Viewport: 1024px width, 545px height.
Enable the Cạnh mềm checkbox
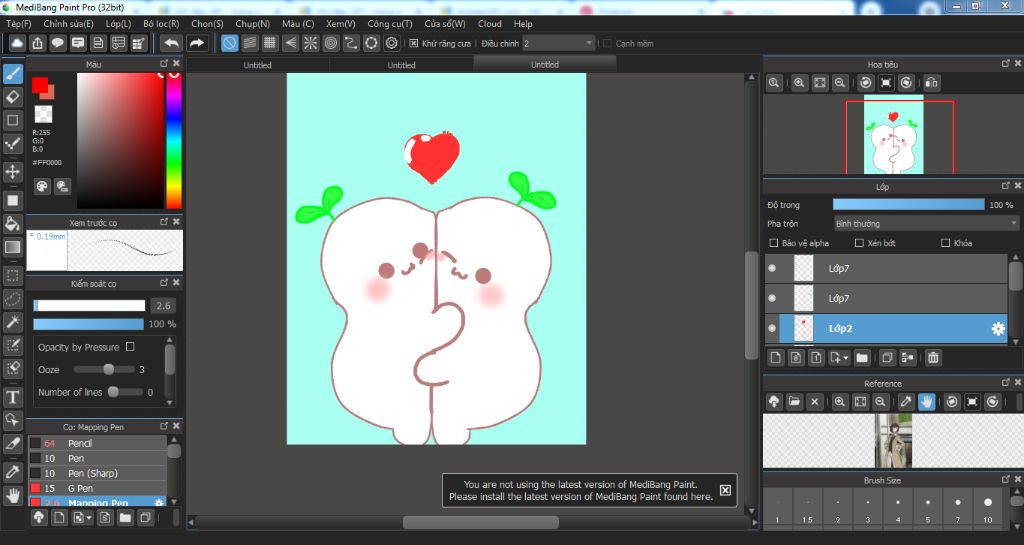pyautogui.click(x=607, y=43)
